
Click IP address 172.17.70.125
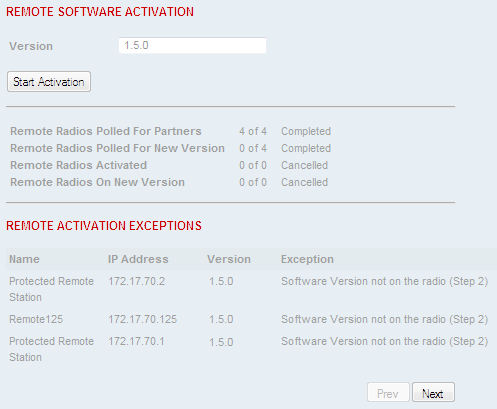click(142, 319)
